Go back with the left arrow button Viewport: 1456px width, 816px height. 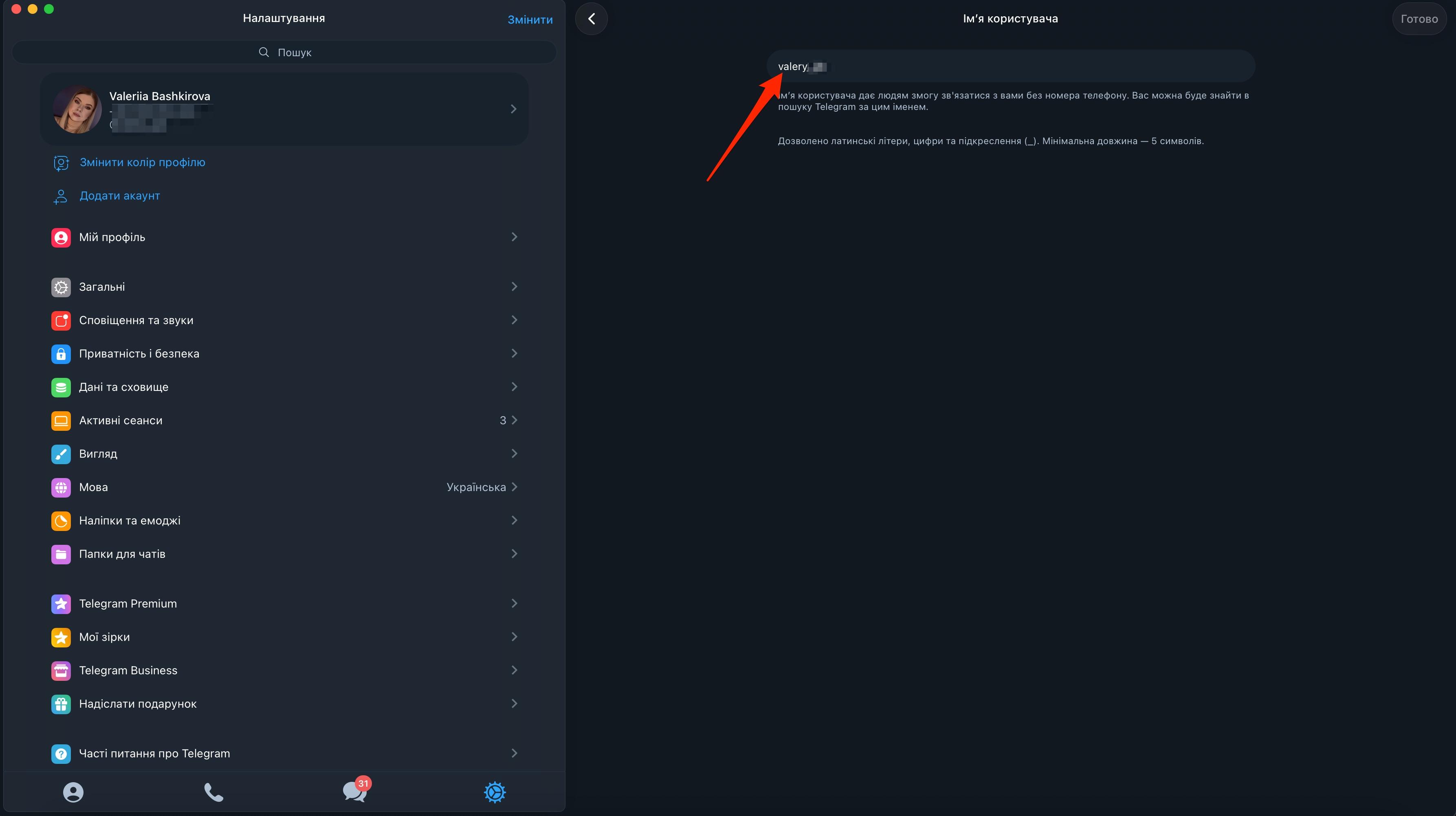pos(591,19)
